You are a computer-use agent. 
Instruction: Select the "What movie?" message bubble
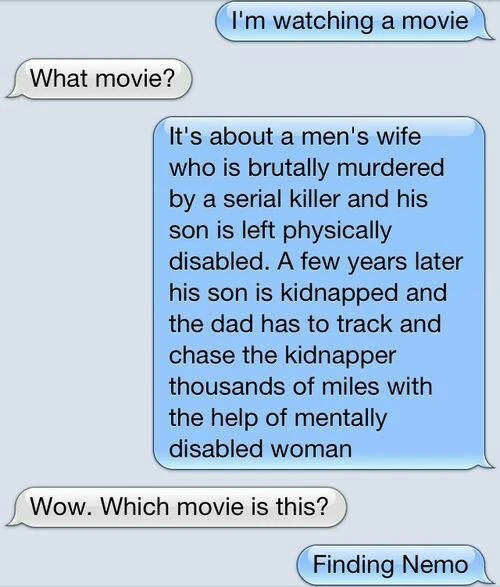click(100, 79)
